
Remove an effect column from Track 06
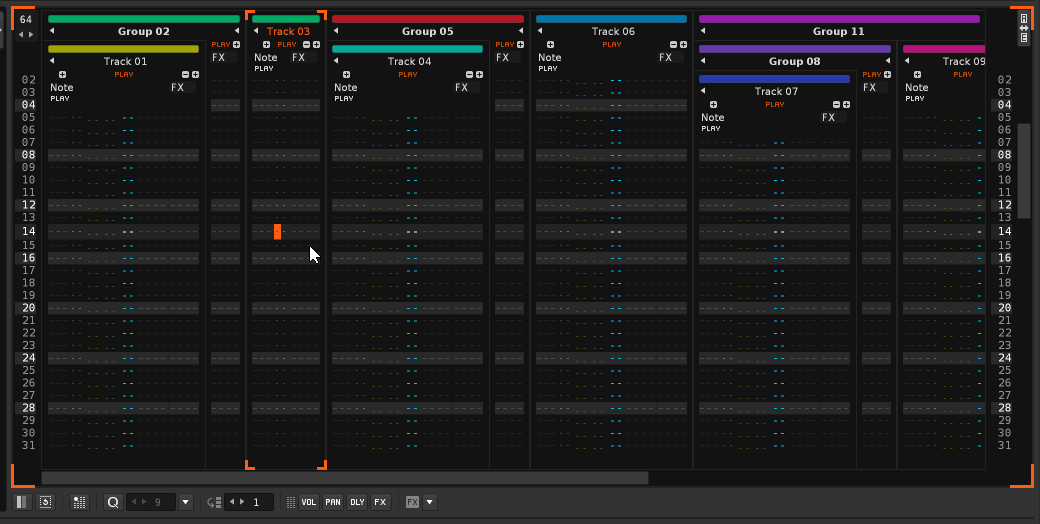point(673,45)
